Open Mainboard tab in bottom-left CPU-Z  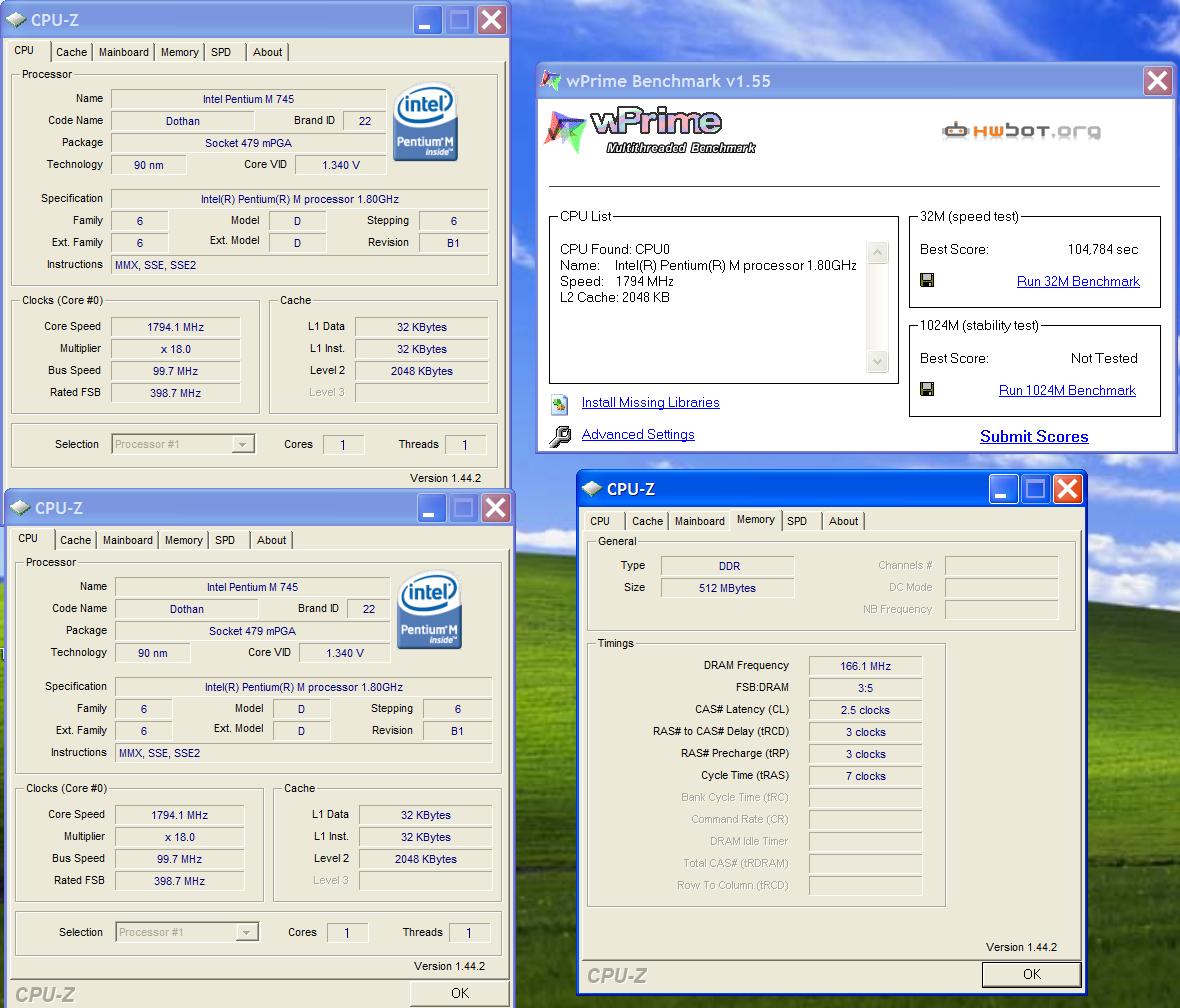point(127,540)
